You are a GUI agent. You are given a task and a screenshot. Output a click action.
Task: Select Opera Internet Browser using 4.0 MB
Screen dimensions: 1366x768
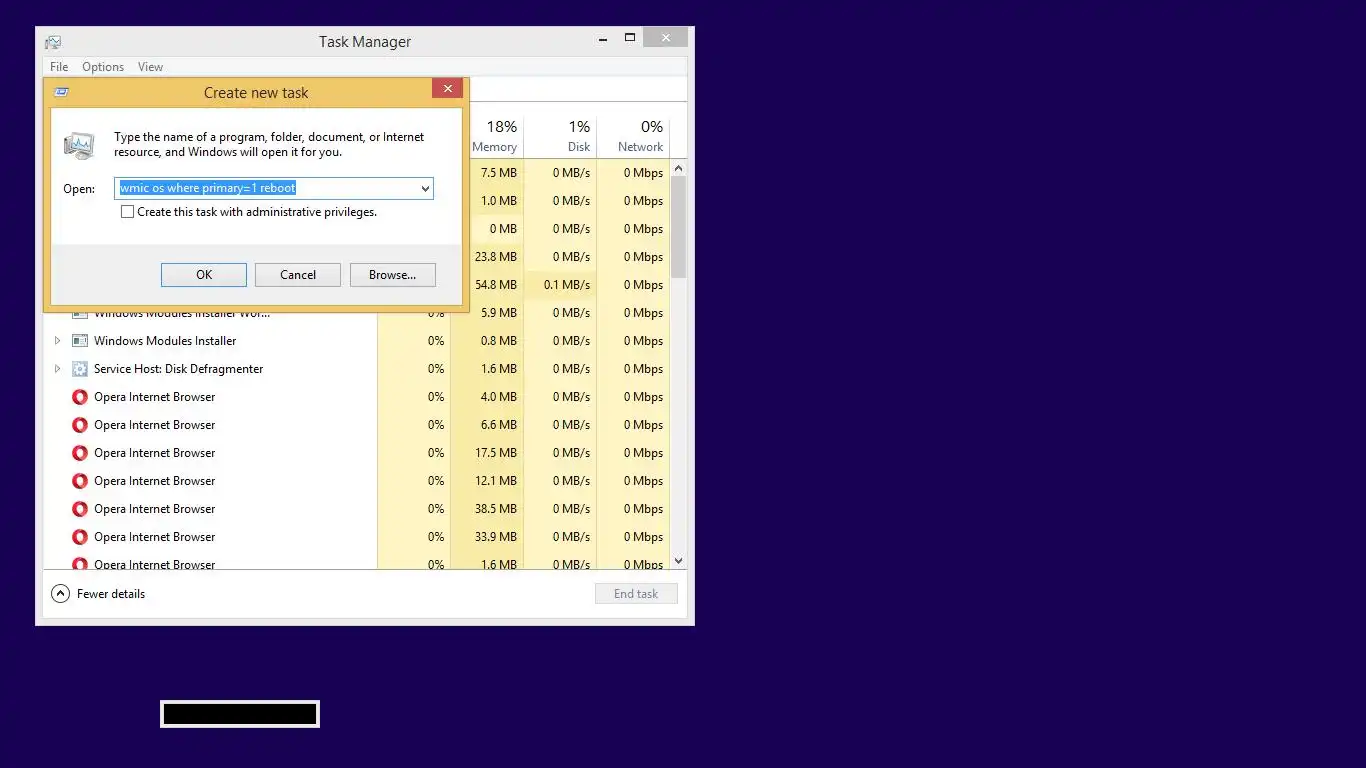point(154,397)
